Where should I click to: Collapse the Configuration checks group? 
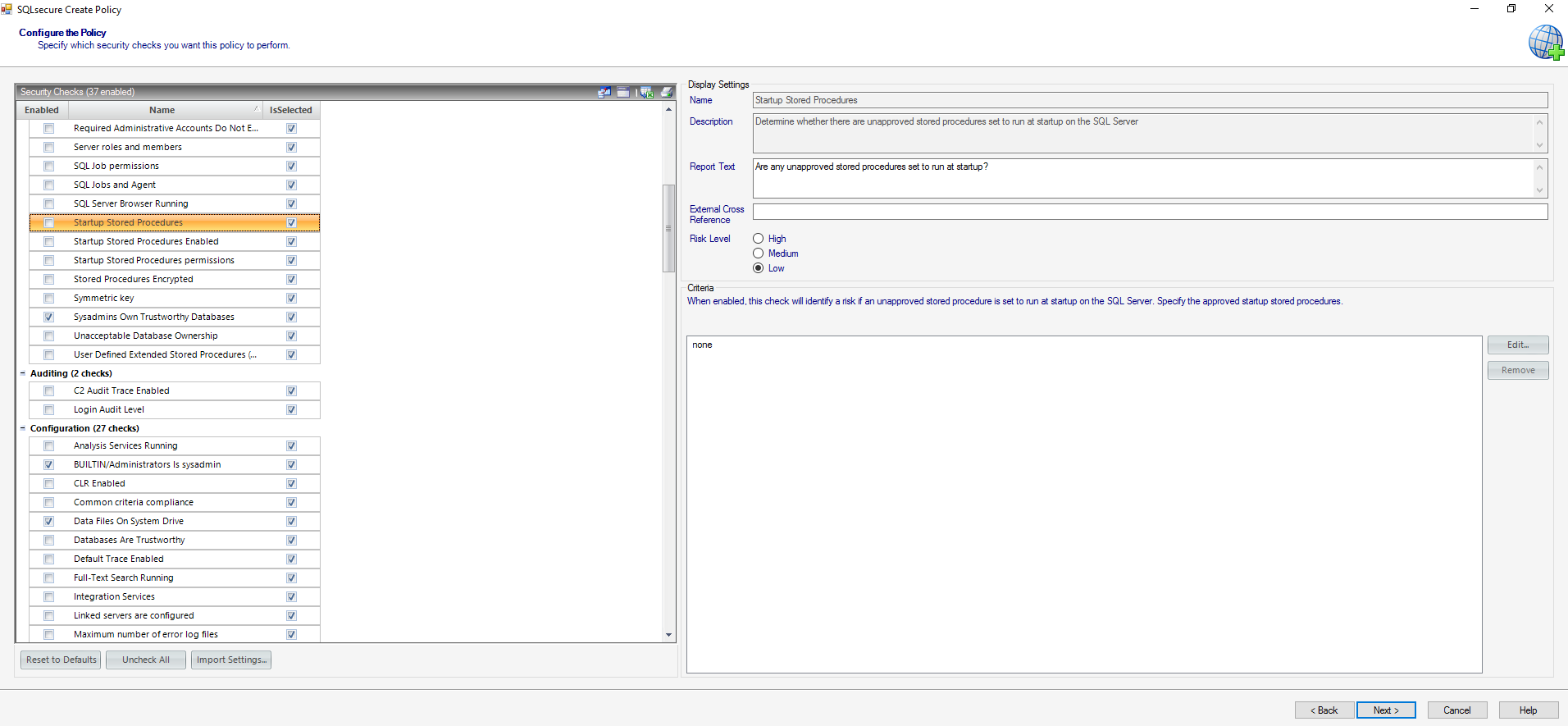click(23, 428)
